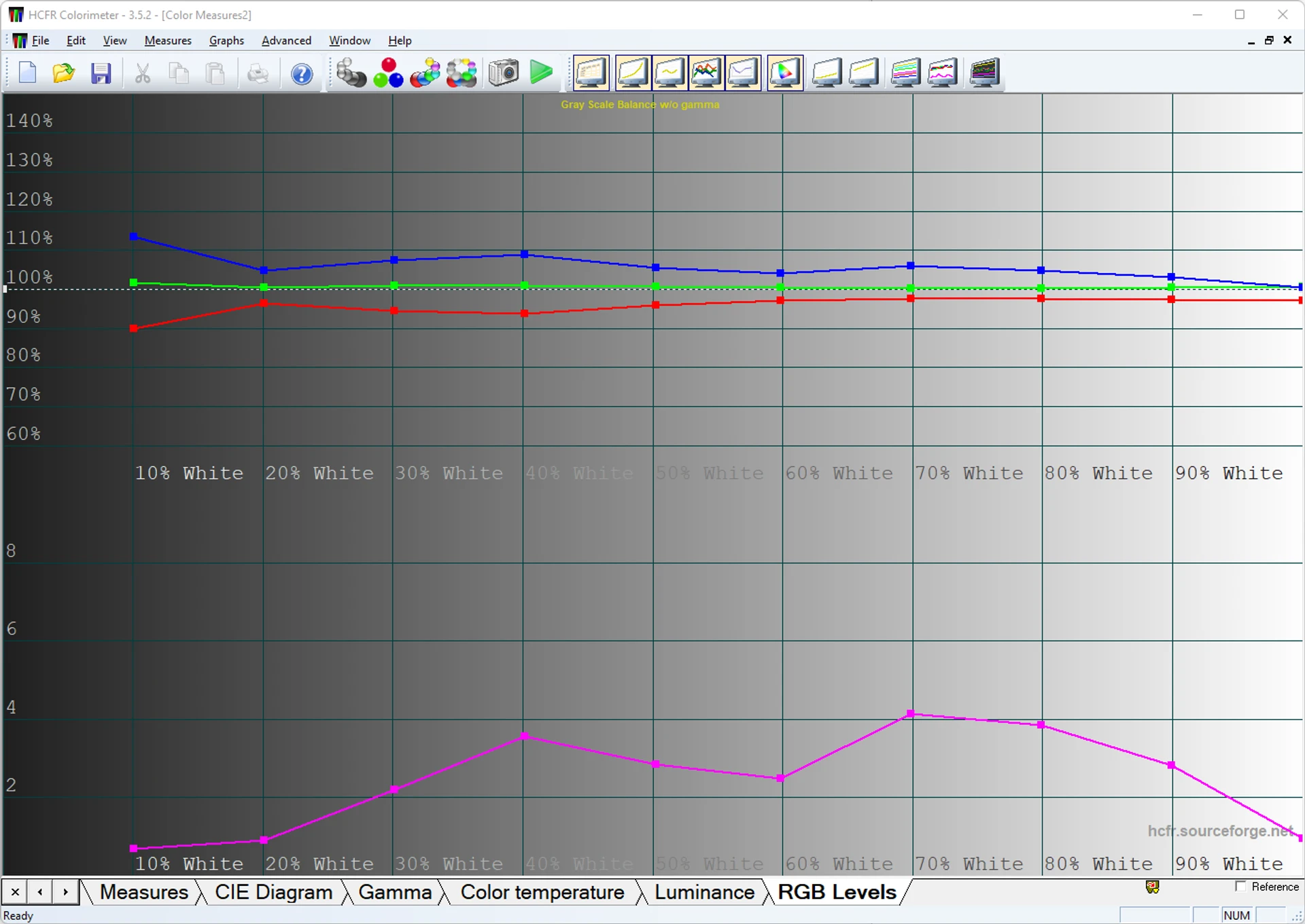
Task: Open the Advanced menu
Action: tap(286, 41)
